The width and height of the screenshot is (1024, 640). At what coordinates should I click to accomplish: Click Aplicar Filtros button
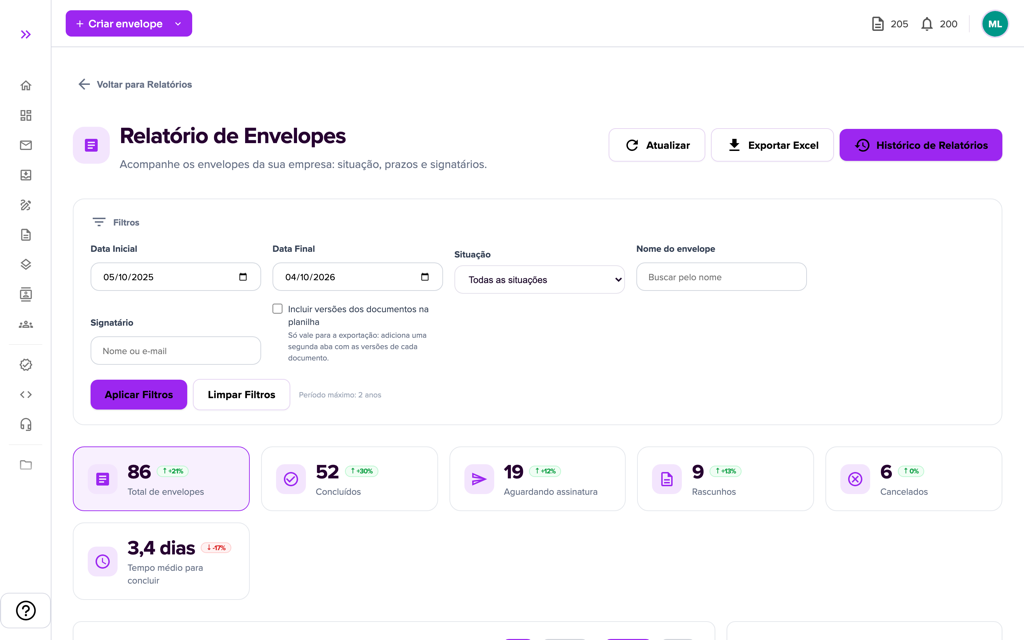coord(139,394)
